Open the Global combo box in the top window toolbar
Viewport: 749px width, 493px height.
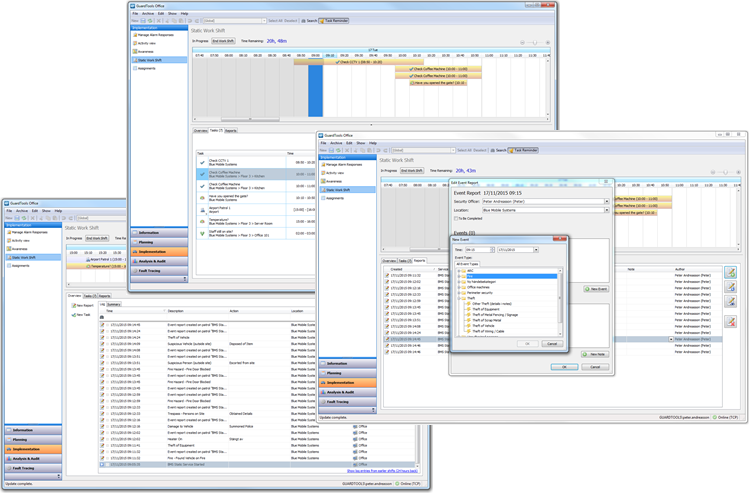[235, 21]
